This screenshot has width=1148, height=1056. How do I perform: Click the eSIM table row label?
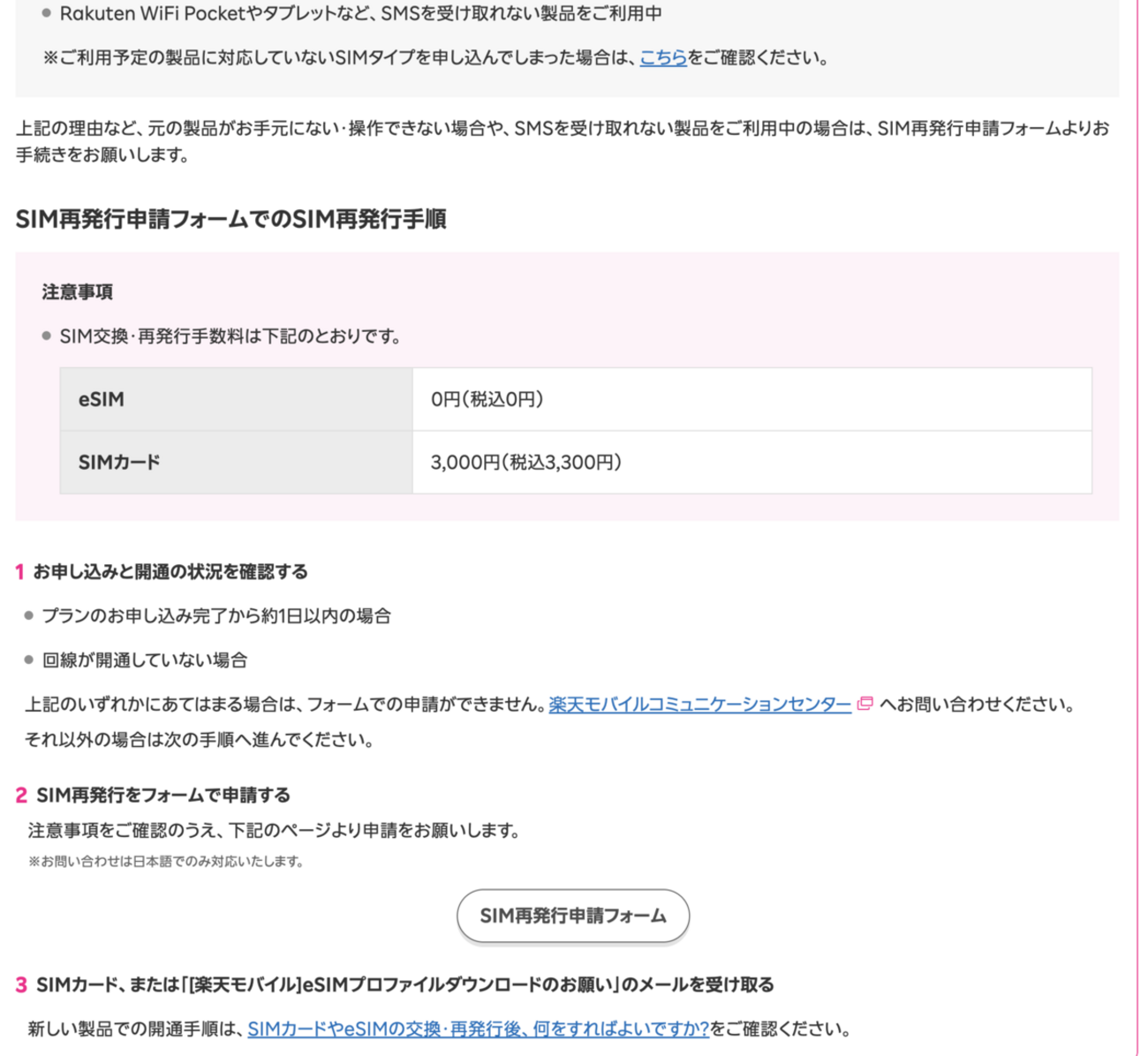click(x=237, y=399)
